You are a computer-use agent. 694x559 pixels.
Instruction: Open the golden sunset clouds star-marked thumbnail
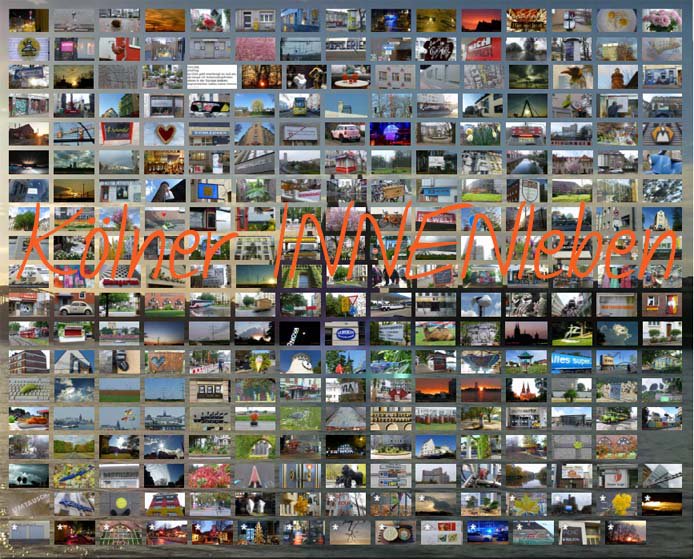(662, 505)
